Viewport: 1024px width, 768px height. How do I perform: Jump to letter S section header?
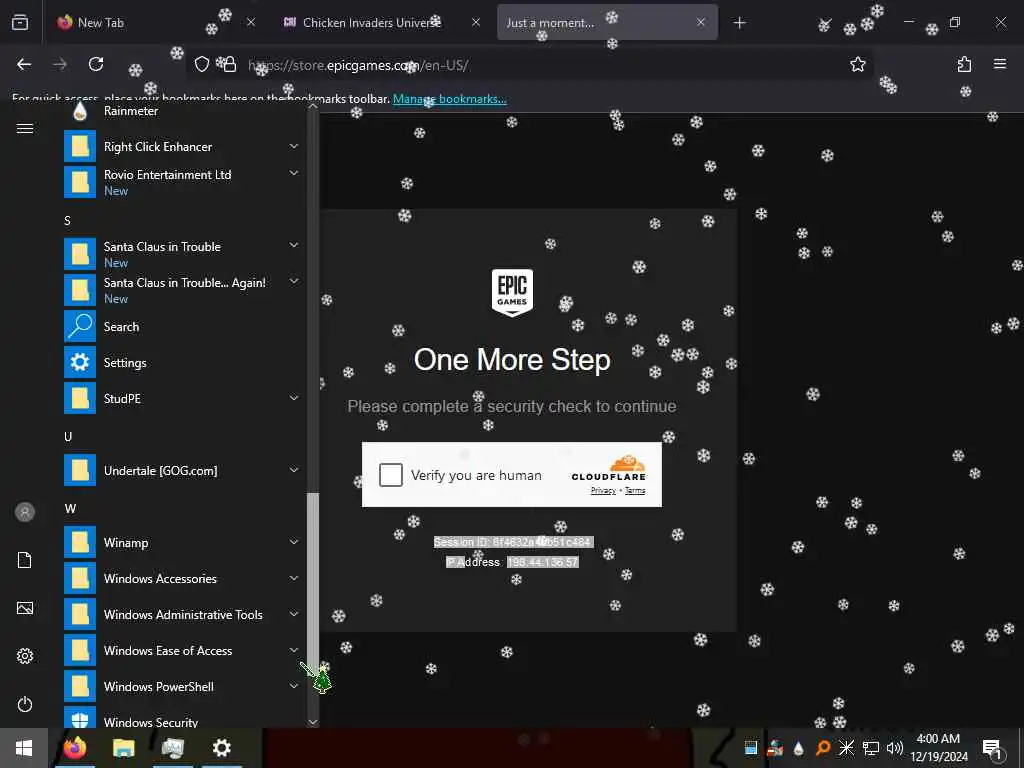(x=67, y=221)
